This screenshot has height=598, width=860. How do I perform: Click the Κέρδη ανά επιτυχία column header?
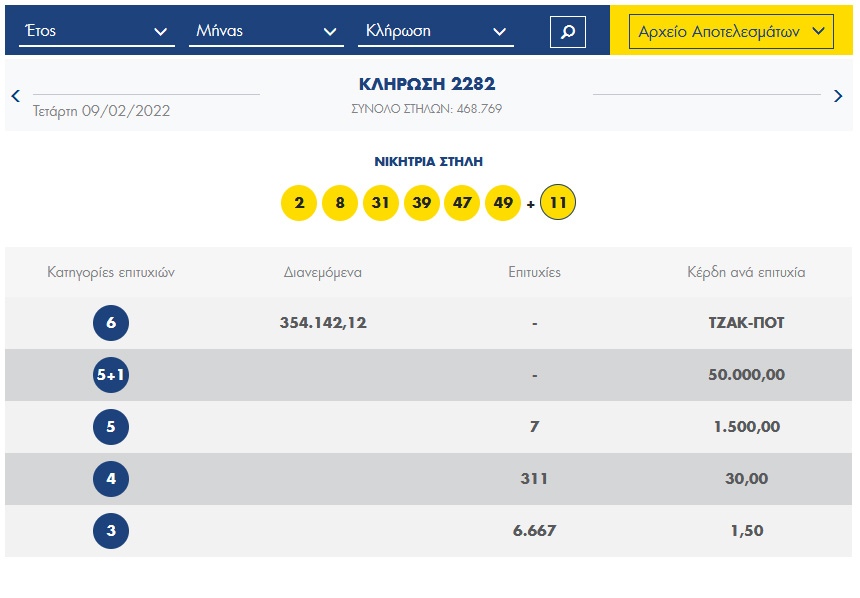[x=746, y=272]
